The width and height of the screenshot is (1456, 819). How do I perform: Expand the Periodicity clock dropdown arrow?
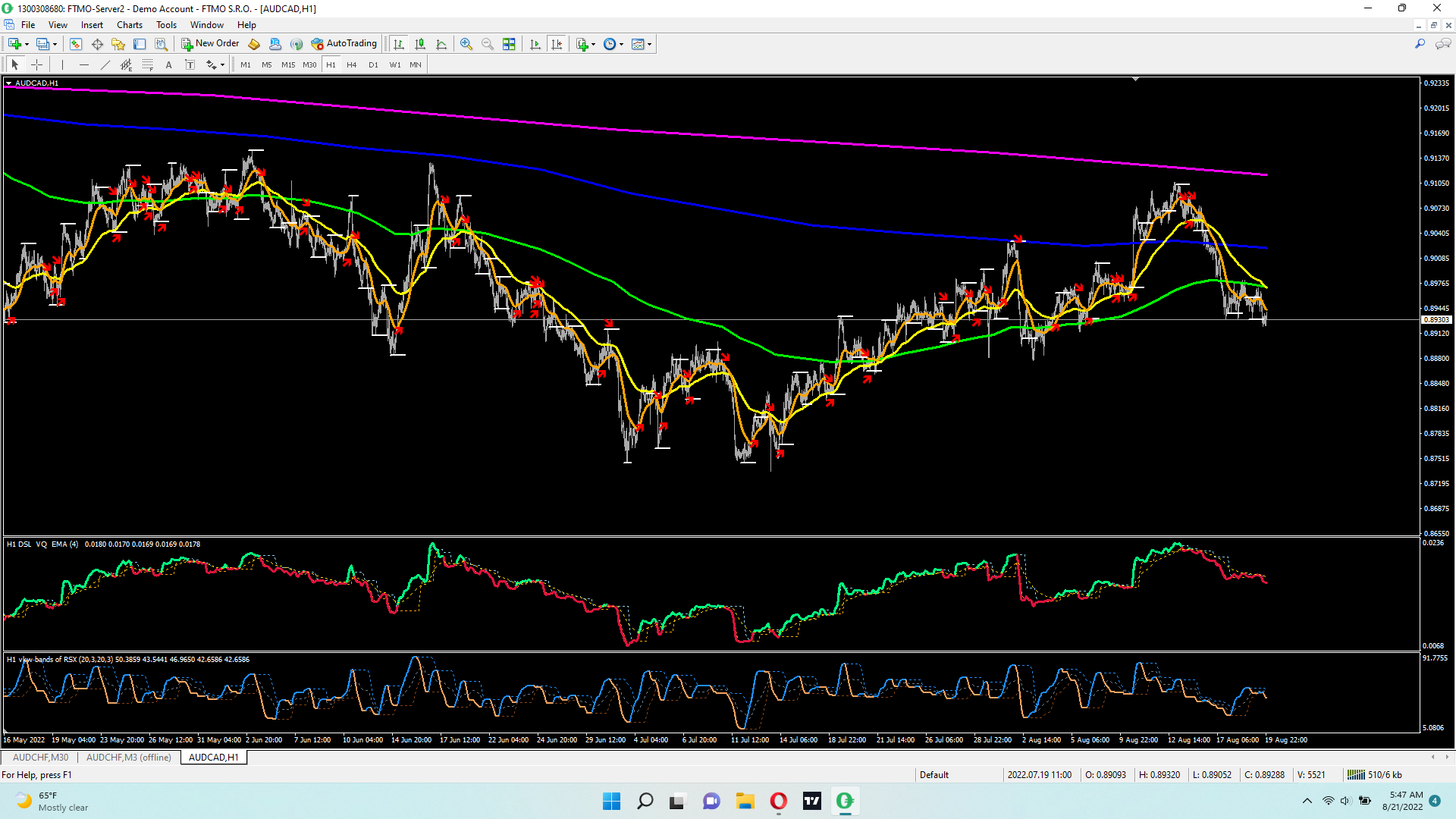click(621, 44)
